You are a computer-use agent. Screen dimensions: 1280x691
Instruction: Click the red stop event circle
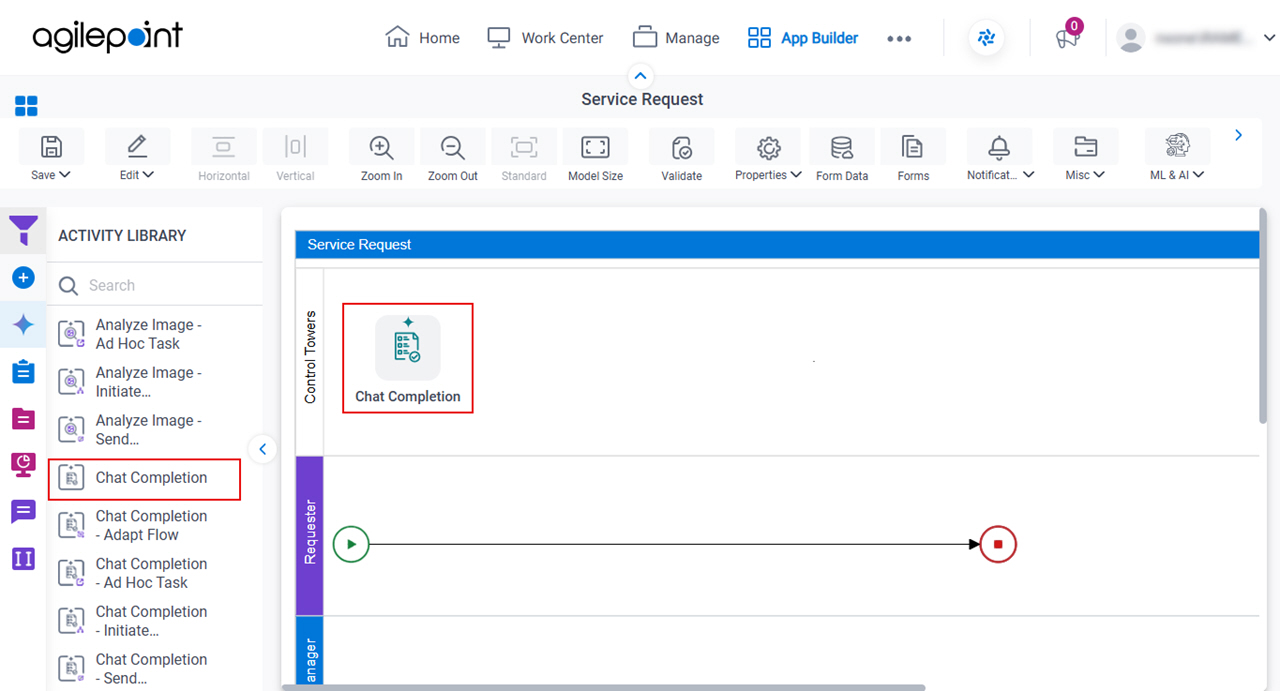998,545
